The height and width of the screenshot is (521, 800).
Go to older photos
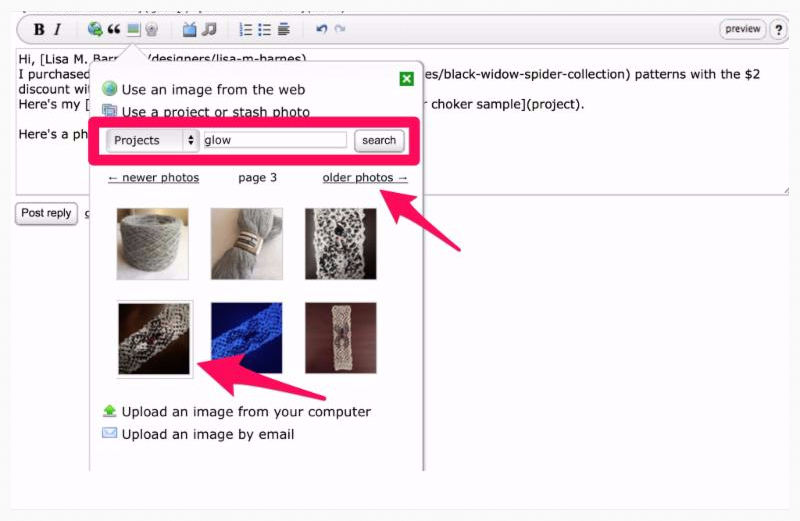pyautogui.click(x=365, y=178)
